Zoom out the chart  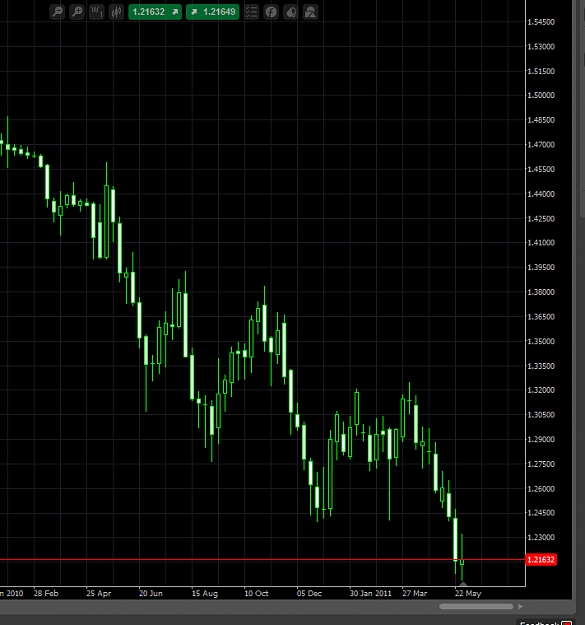click(x=57, y=12)
